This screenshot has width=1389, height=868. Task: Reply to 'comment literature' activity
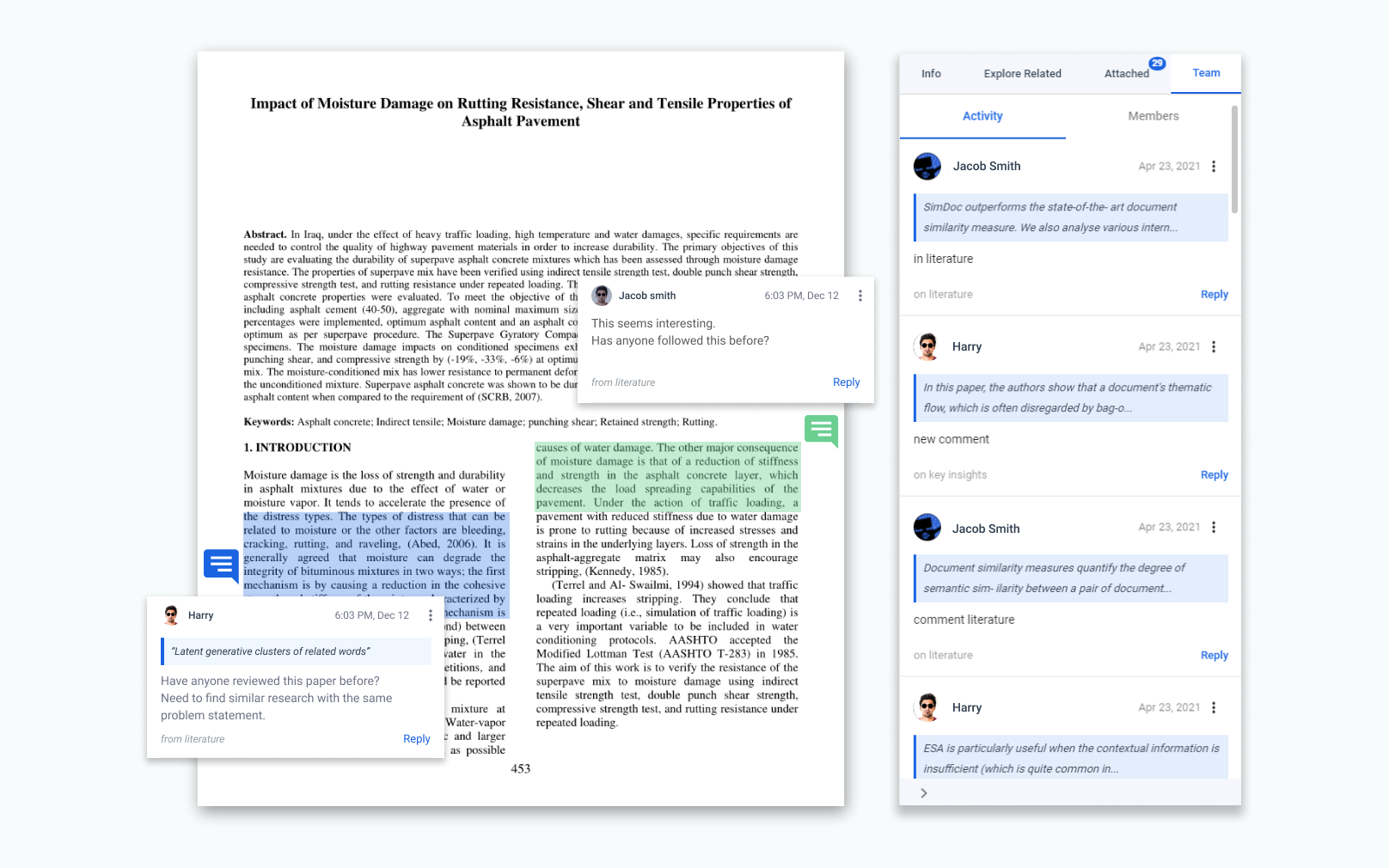click(x=1214, y=656)
